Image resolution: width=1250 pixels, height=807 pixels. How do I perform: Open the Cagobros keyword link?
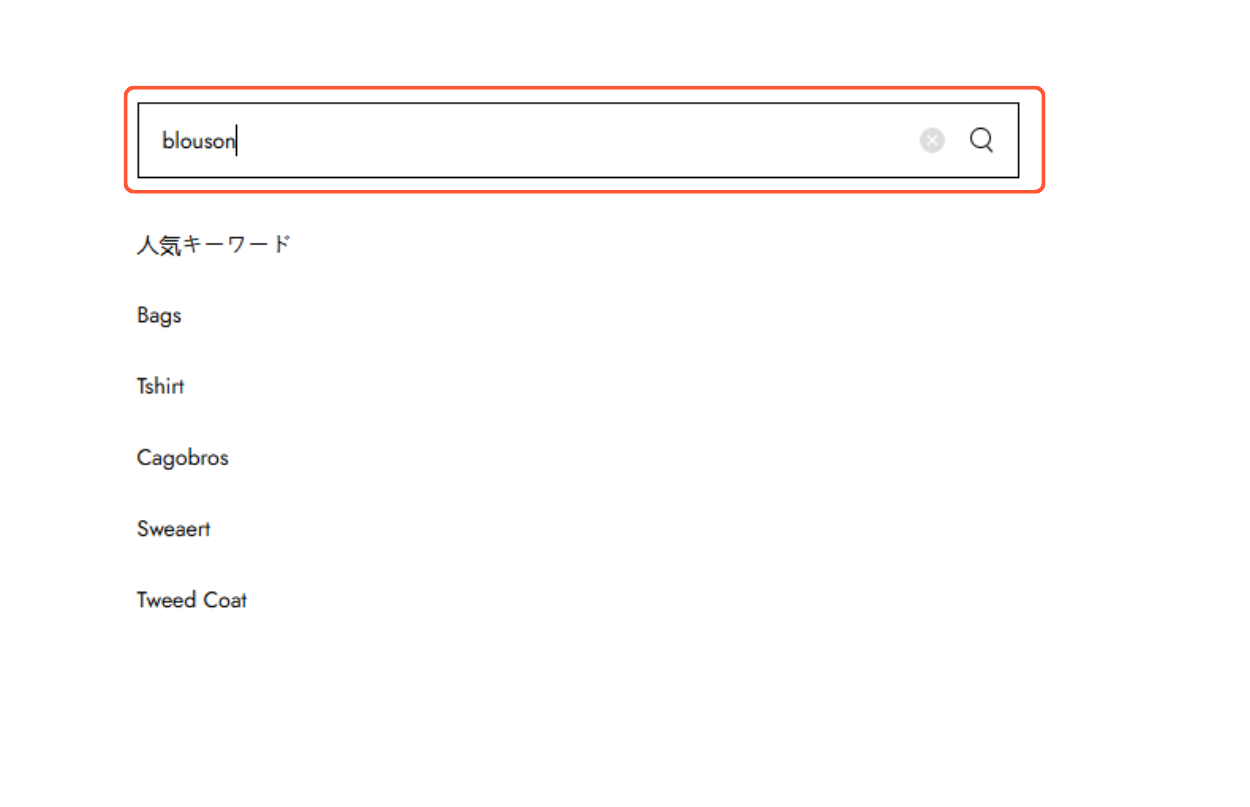pyautogui.click(x=183, y=458)
